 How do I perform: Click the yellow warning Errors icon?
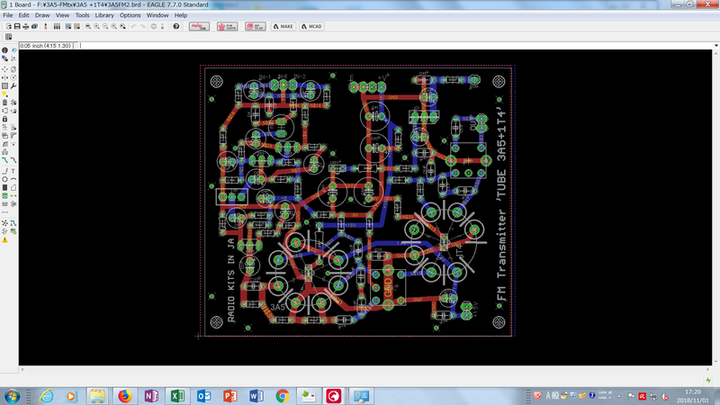tap(6, 241)
